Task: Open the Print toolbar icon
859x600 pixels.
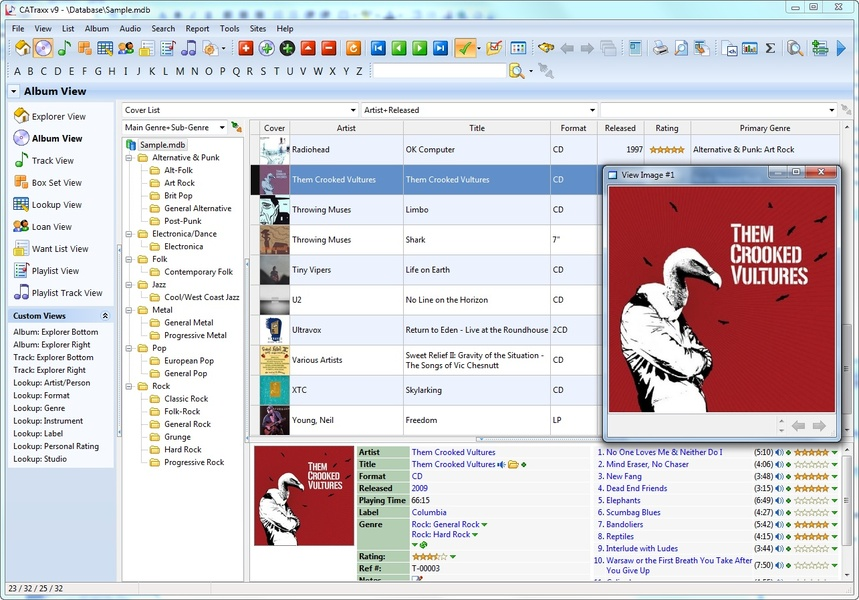Action: point(658,47)
